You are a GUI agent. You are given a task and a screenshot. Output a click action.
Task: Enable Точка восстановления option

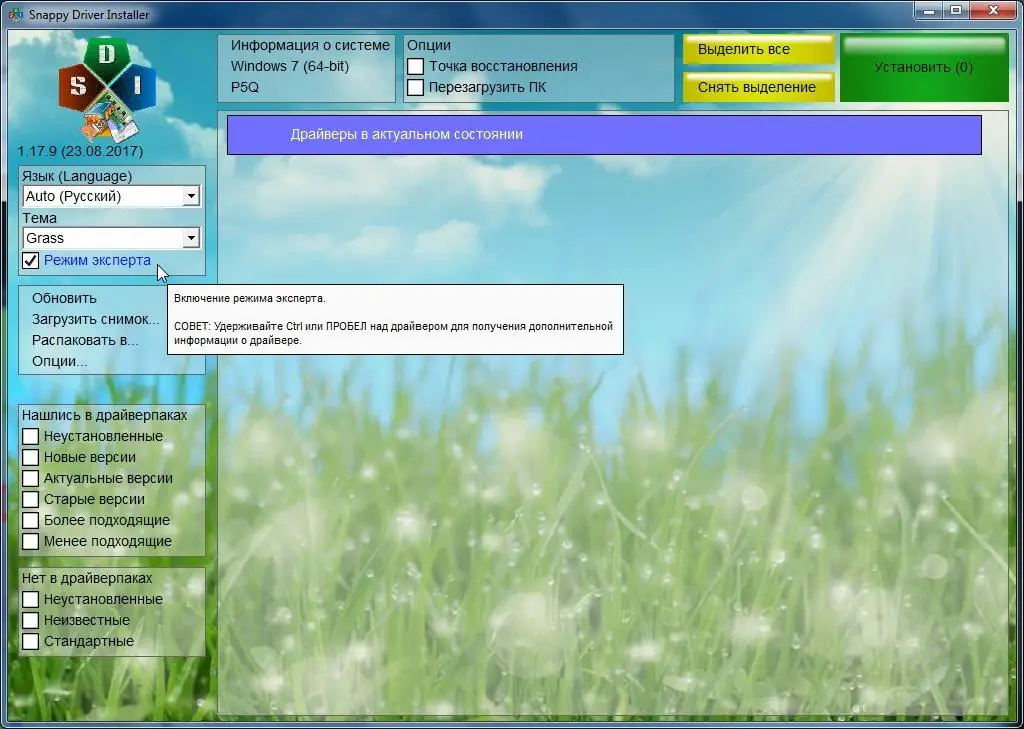(416, 66)
